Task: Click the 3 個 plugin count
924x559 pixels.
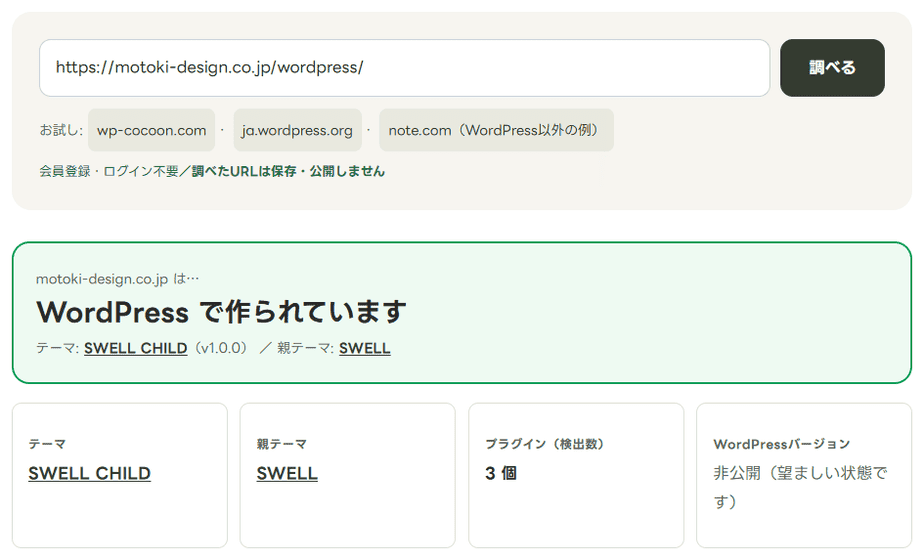Action: point(501,473)
